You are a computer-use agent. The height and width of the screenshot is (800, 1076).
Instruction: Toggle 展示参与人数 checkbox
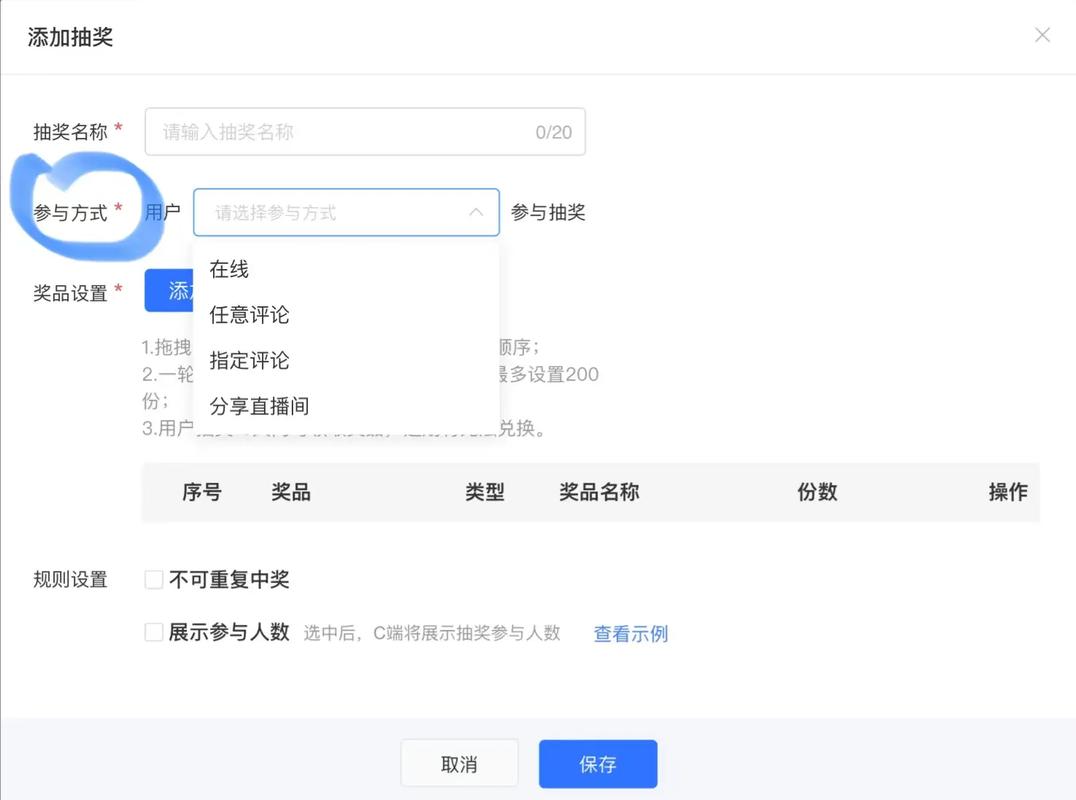[154, 632]
